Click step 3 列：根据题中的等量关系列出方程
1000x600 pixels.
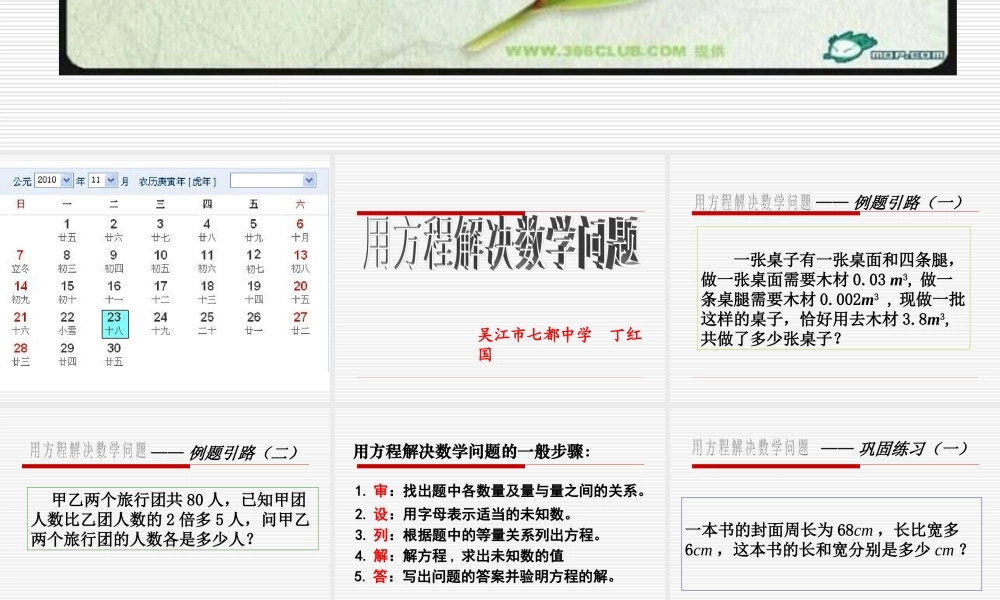pos(480,535)
